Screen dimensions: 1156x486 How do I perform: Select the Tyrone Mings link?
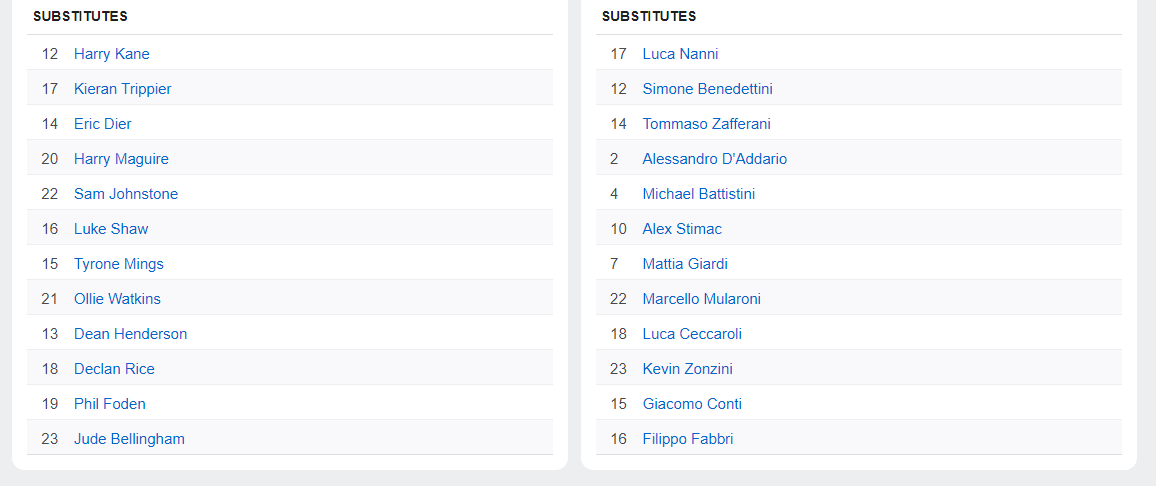[118, 264]
